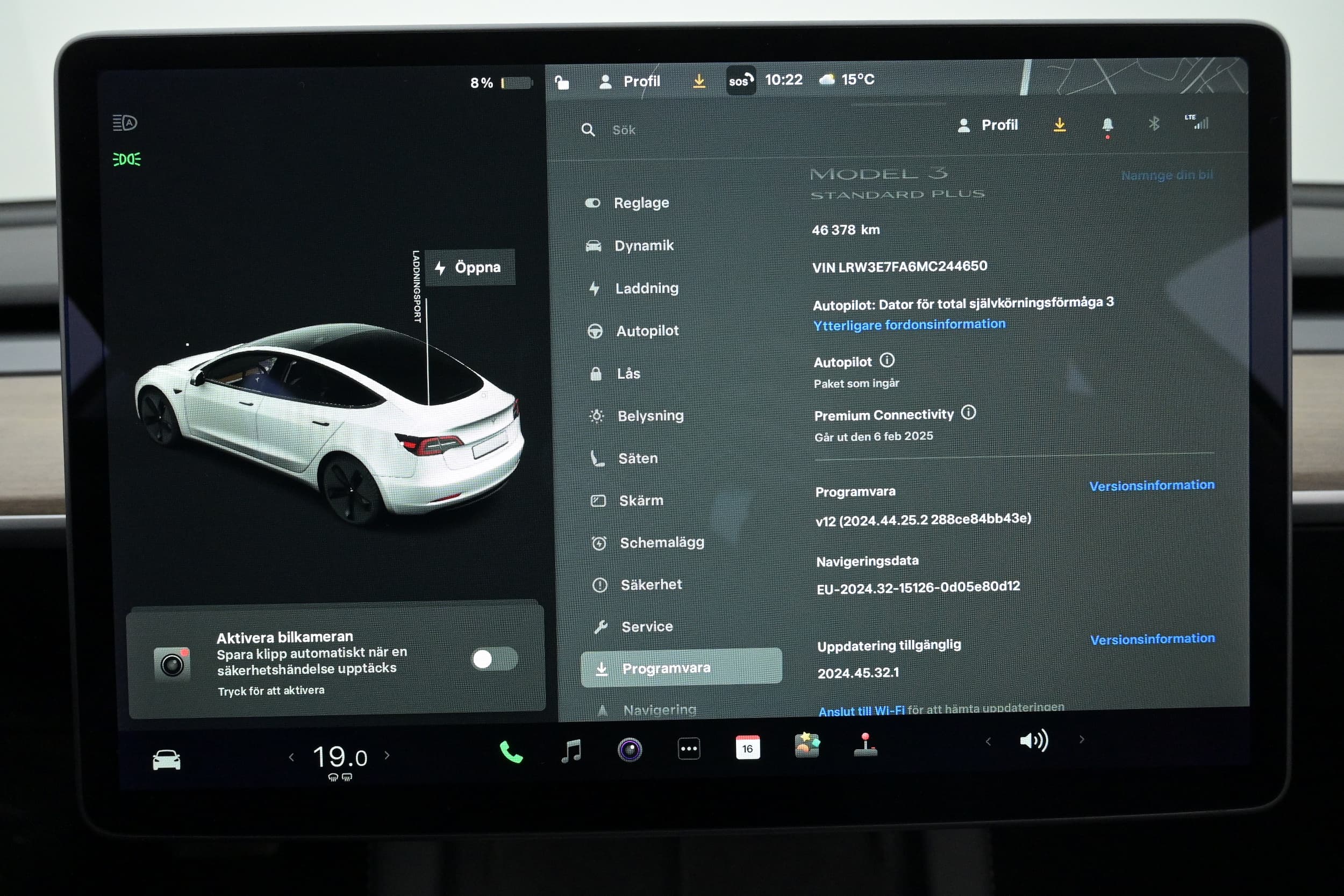
Task: Open the notifications bell icon
Action: point(1107,125)
